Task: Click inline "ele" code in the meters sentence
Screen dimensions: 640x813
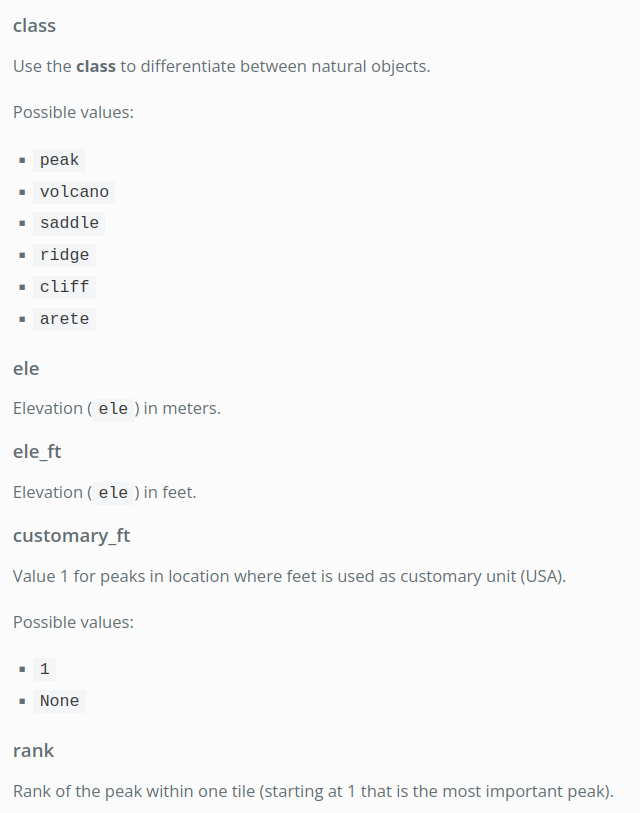Action: [113, 409]
